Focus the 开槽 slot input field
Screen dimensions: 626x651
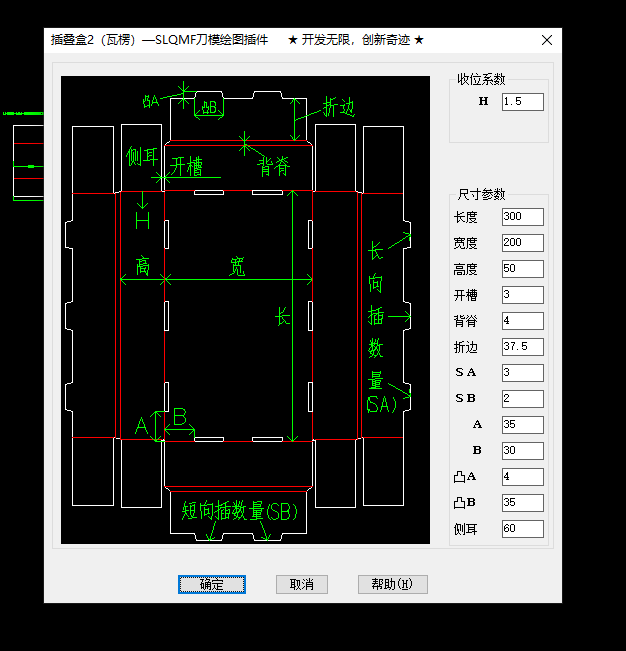click(x=522, y=295)
